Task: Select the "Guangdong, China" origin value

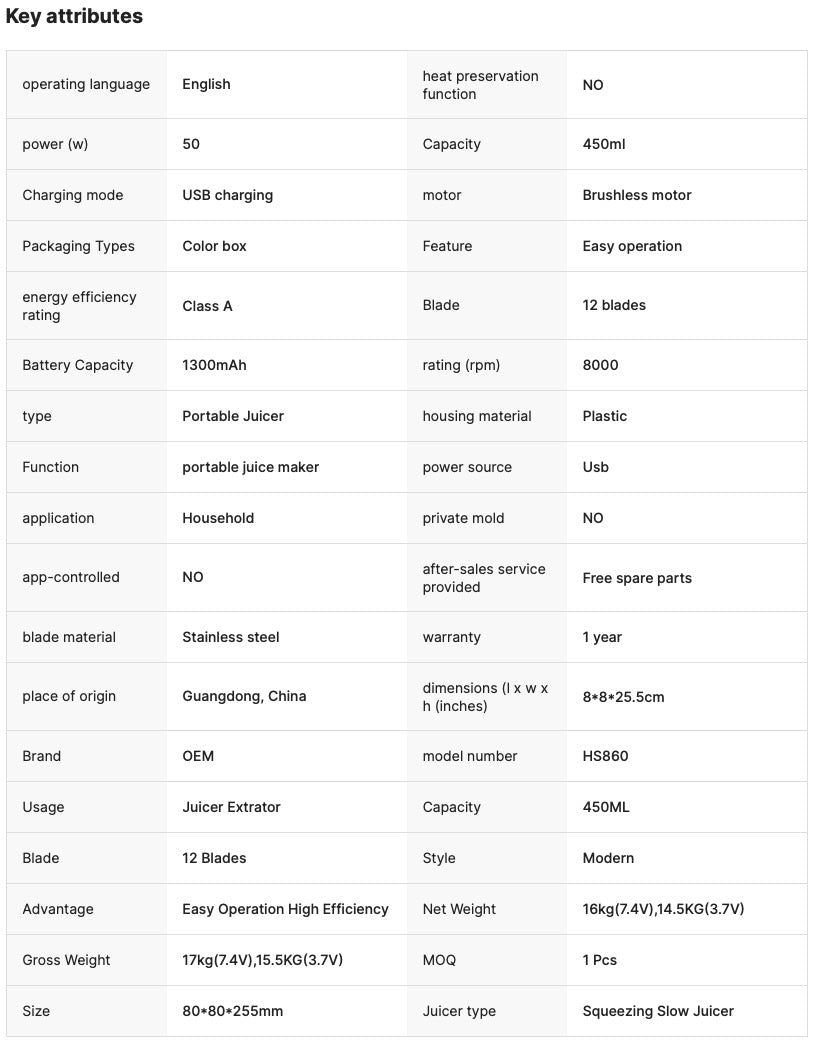Action: pyautogui.click(x=244, y=696)
